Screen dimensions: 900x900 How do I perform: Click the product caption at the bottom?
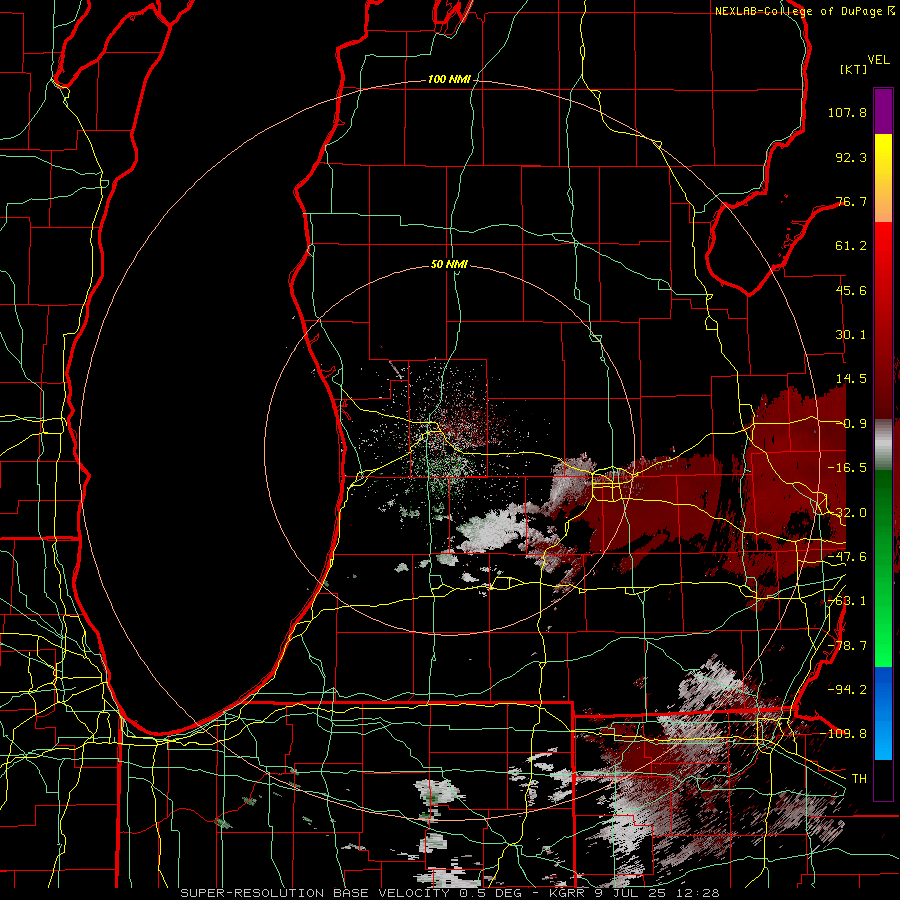click(x=450, y=893)
